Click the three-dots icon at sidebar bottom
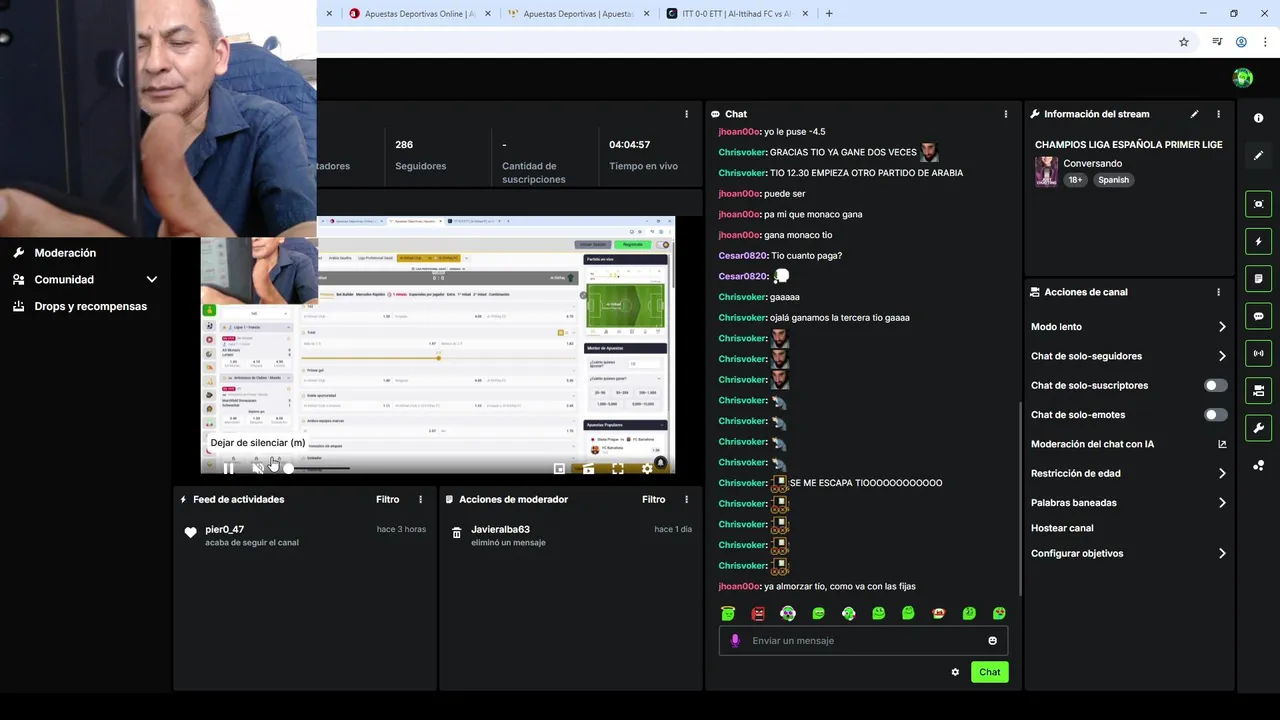1280x720 pixels. (x=1258, y=465)
